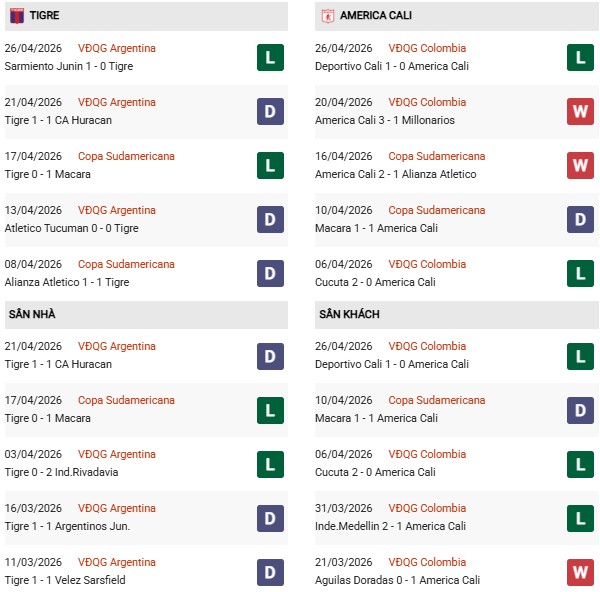Select the SÂN NHÀ section header

coord(32,314)
